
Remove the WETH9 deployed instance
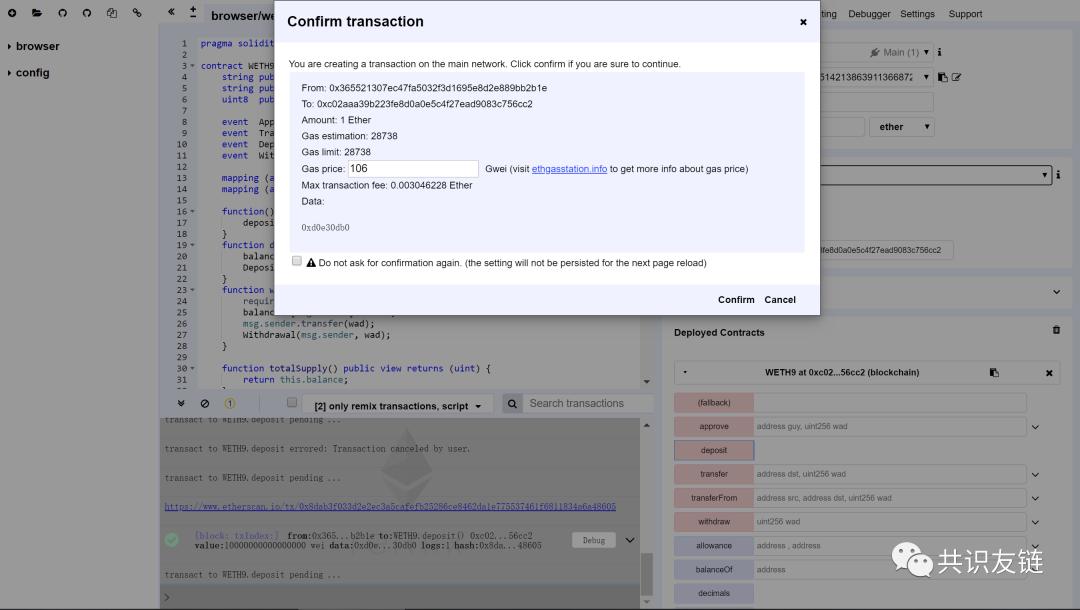click(x=1049, y=373)
